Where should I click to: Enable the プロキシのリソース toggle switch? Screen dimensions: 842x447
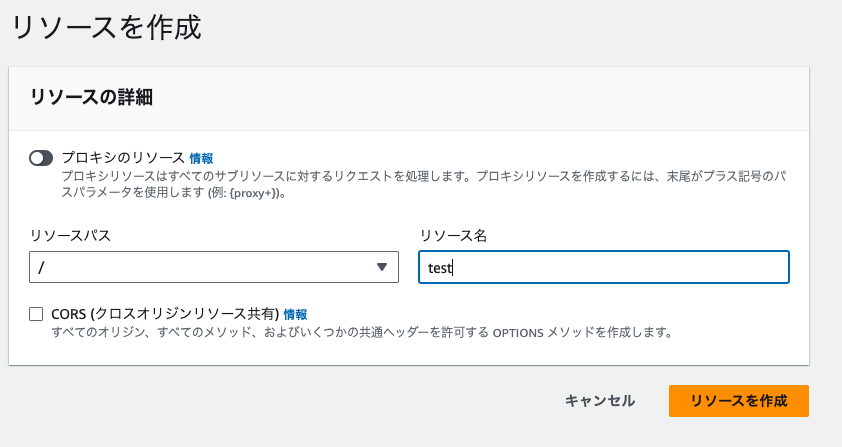41,158
